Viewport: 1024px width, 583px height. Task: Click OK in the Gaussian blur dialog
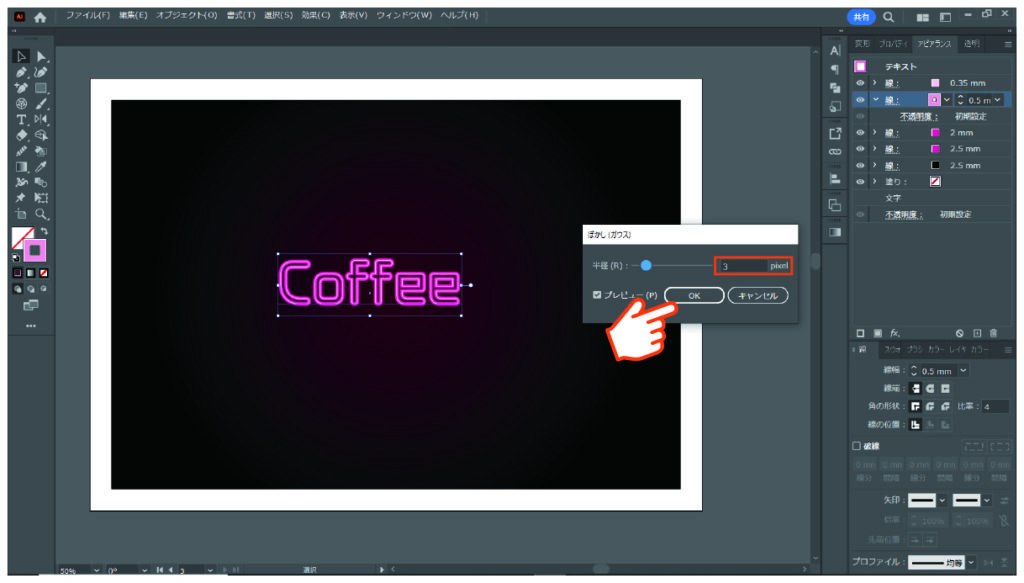pos(694,296)
